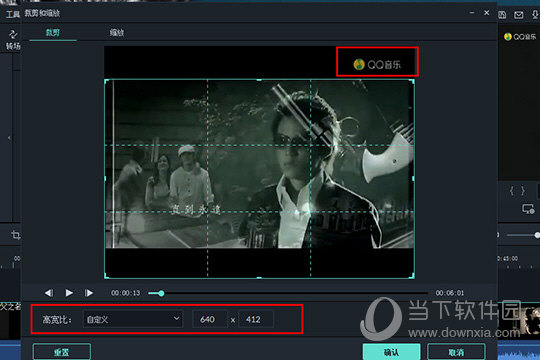Click the main window zoom slider handle

coord(537,235)
